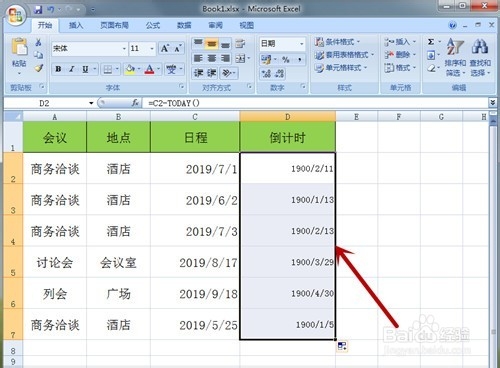
Task: Toggle italic formatting
Action: point(71,69)
